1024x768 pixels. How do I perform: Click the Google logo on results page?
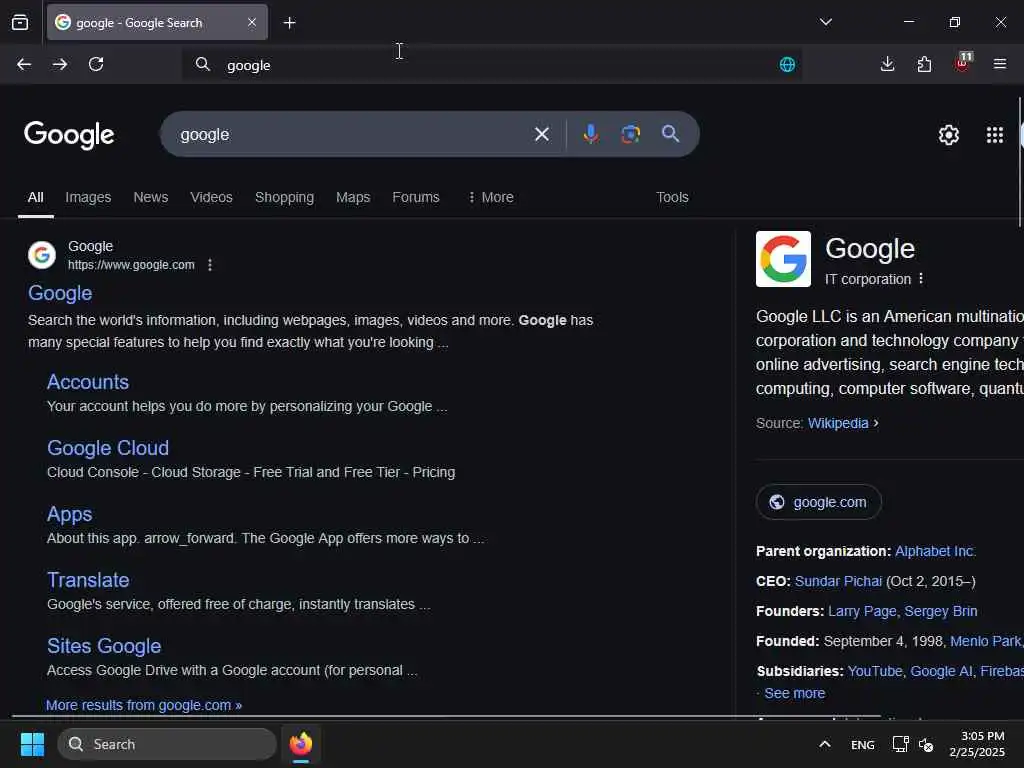[69, 135]
